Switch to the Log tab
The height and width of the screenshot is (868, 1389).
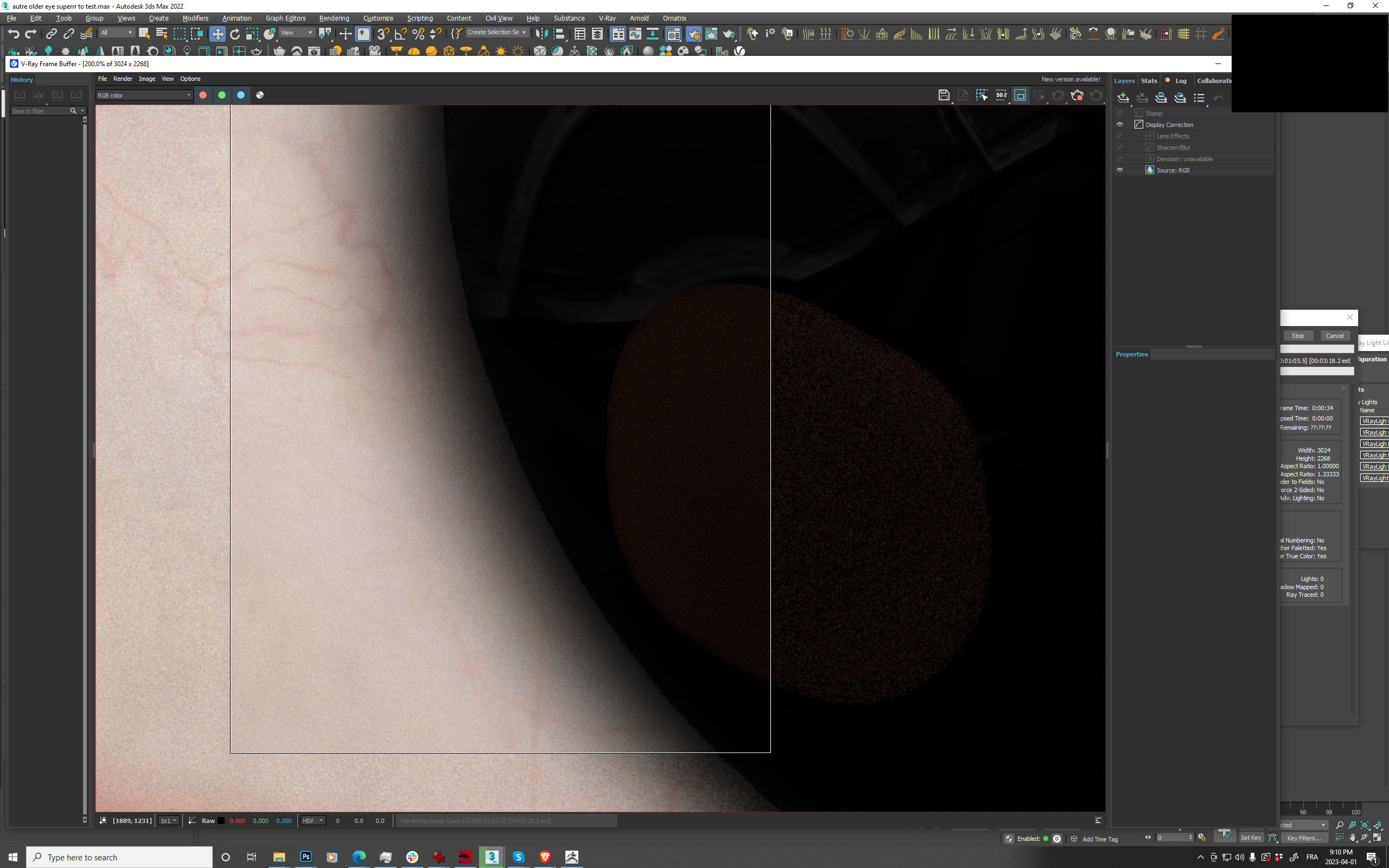[x=1180, y=81]
